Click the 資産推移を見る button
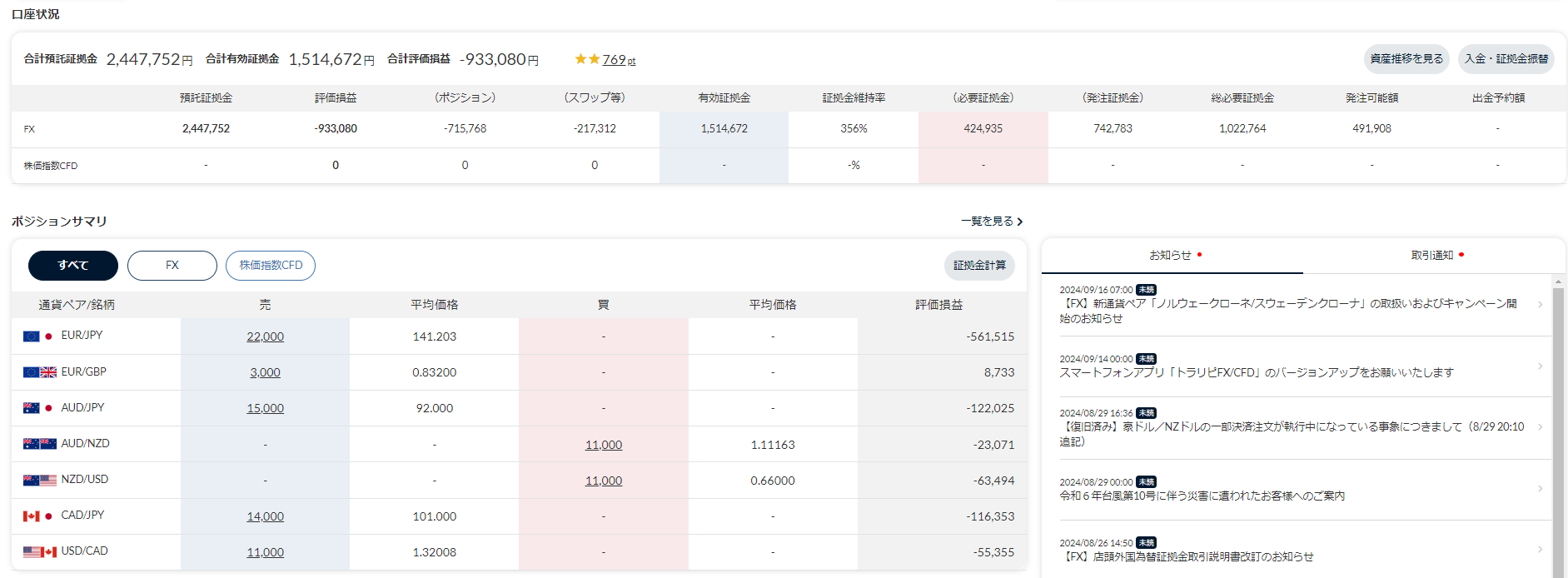 pyautogui.click(x=1406, y=59)
